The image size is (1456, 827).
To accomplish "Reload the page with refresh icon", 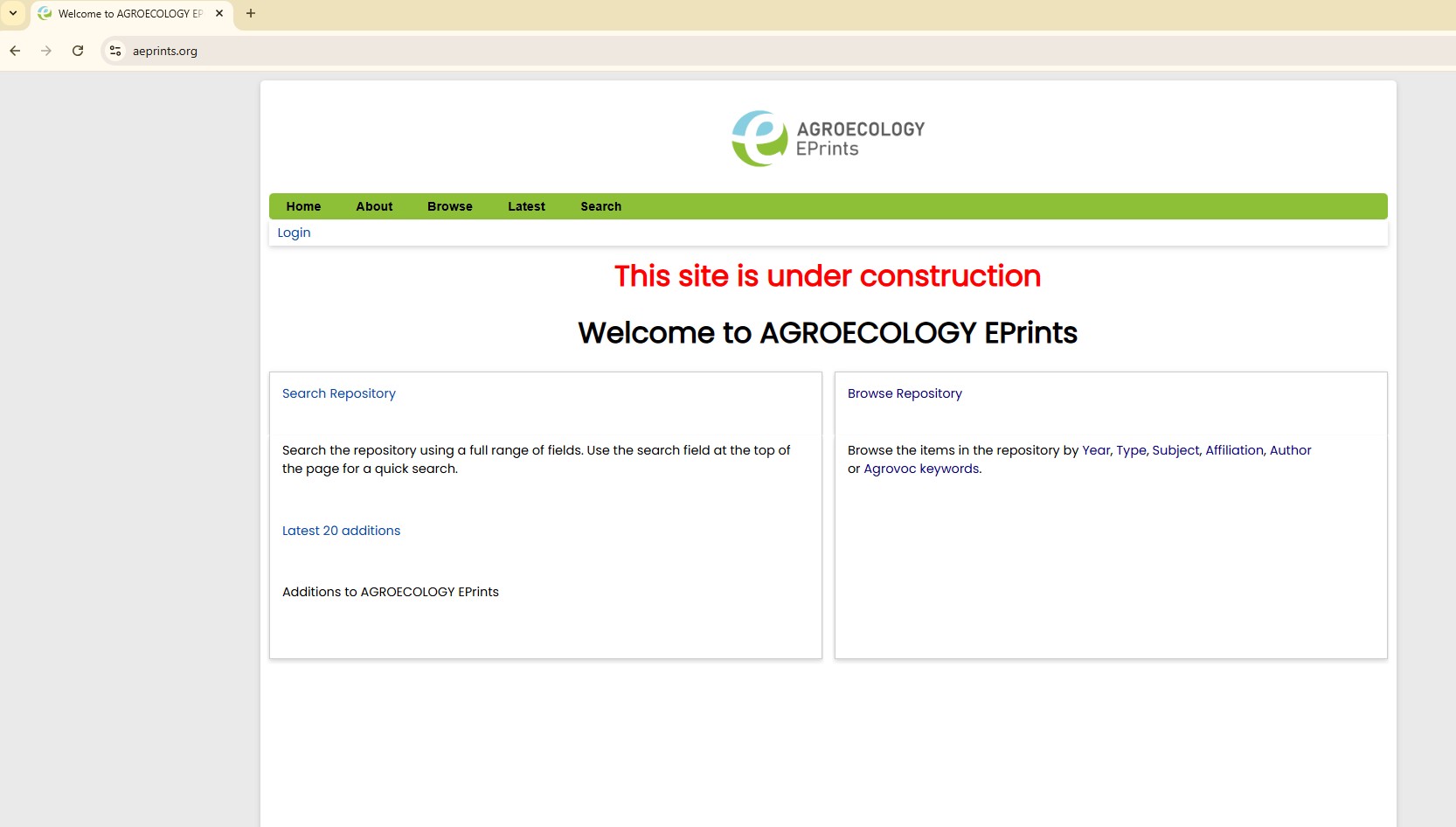I will pyautogui.click(x=78, y=51).
